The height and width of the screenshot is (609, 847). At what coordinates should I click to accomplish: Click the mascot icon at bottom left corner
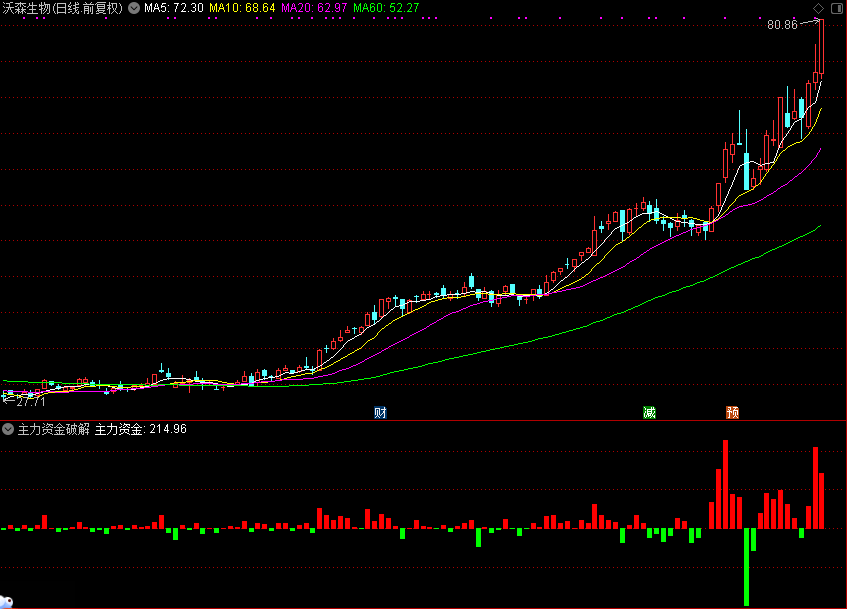click(x=6, y=602)
